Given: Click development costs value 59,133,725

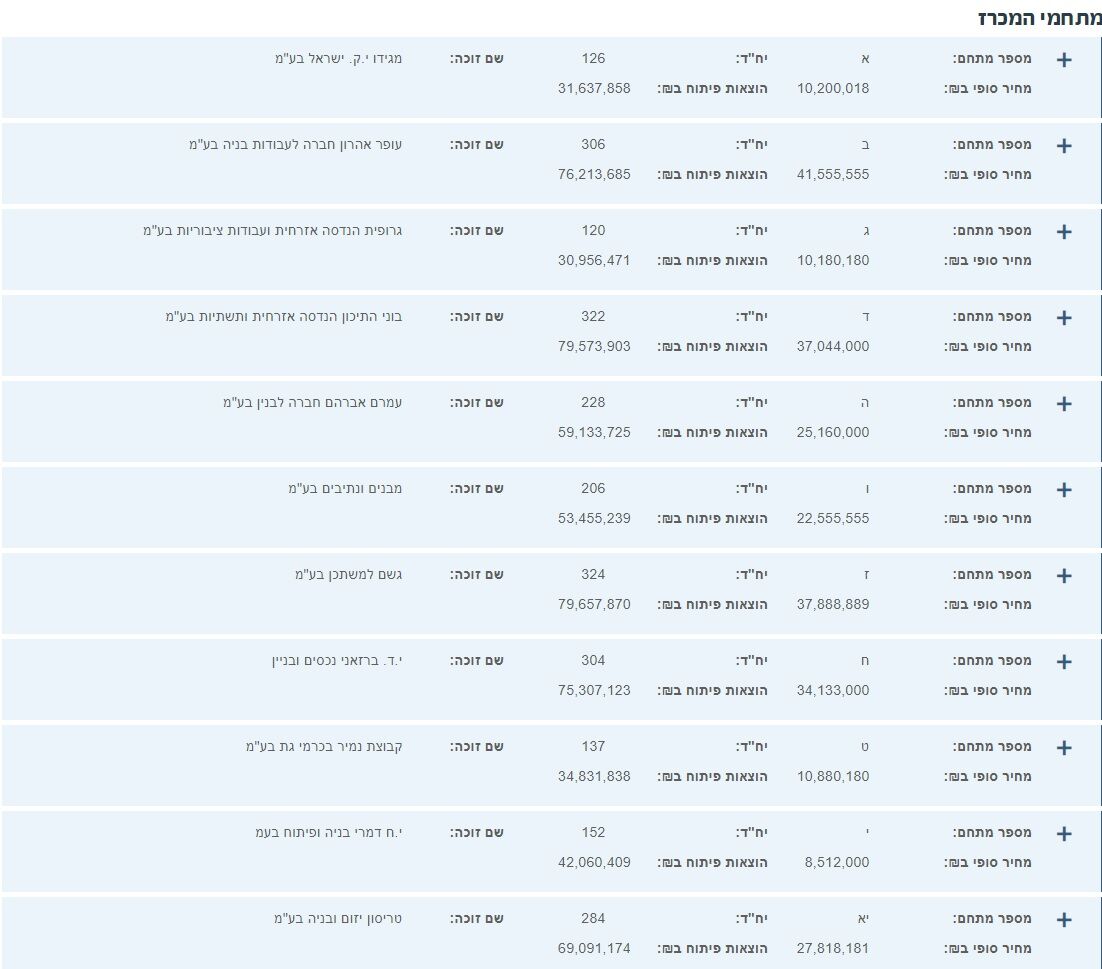Looking at the screenshot, I should coord(594,432).
